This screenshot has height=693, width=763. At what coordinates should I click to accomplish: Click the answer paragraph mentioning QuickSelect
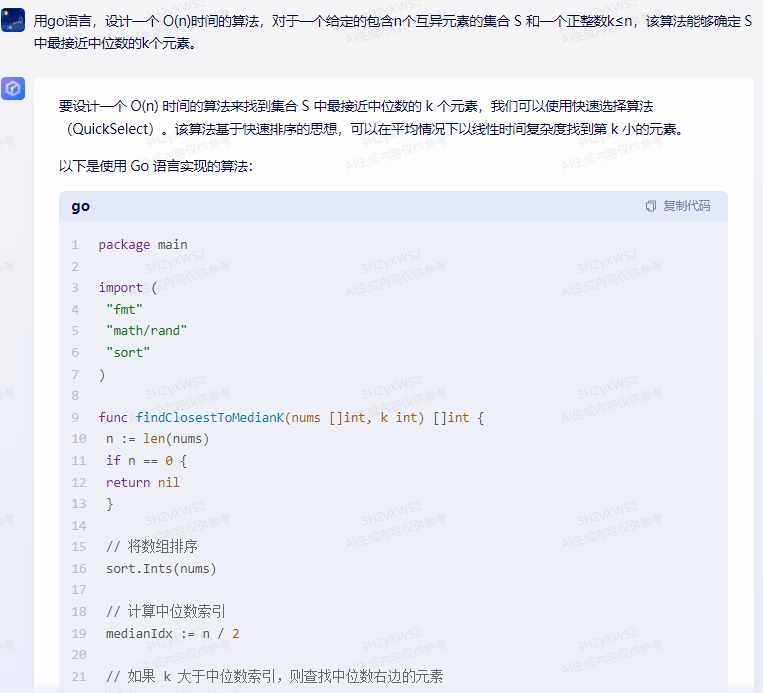(371, 117)
